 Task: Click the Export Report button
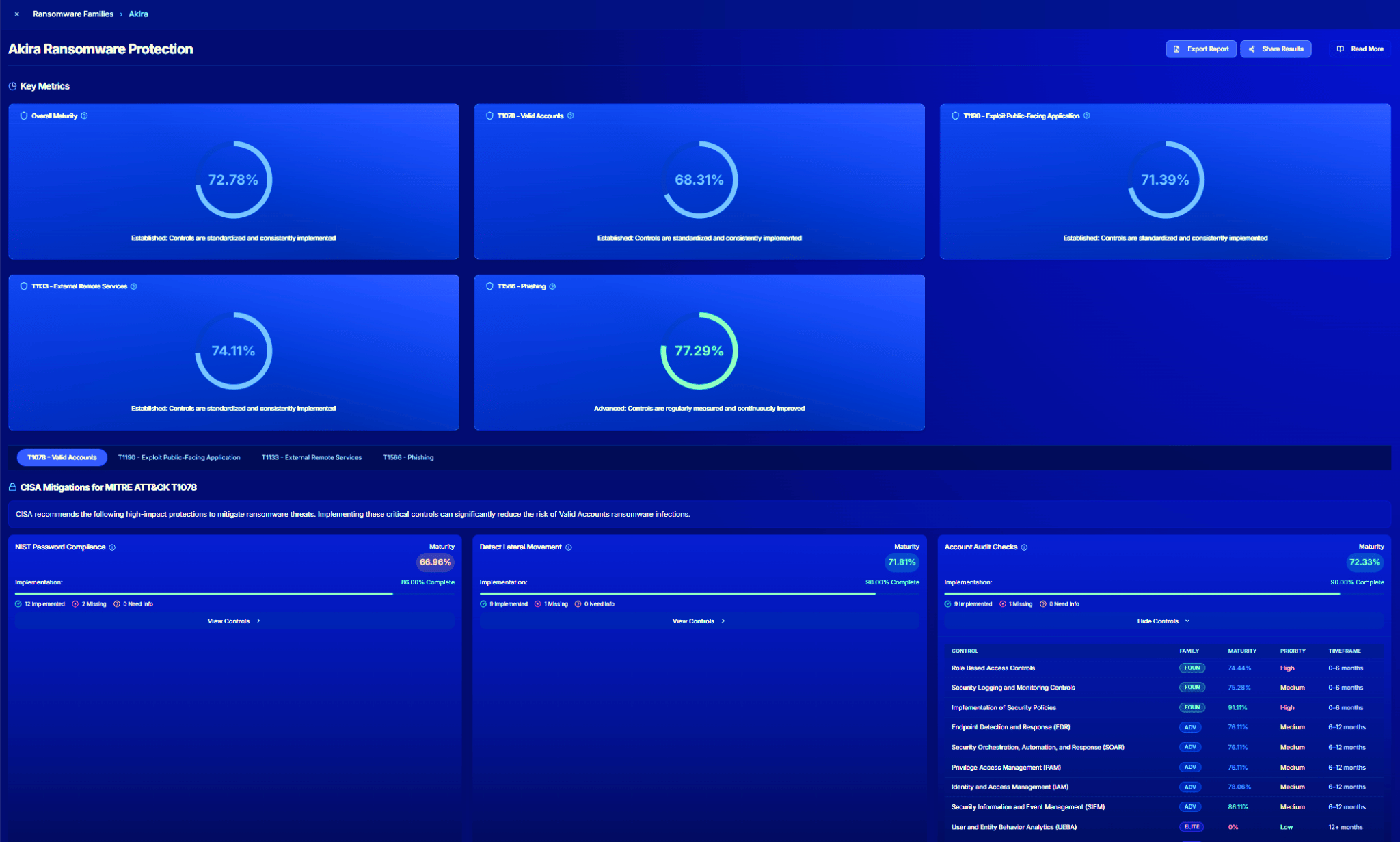tap(1200, 49)
